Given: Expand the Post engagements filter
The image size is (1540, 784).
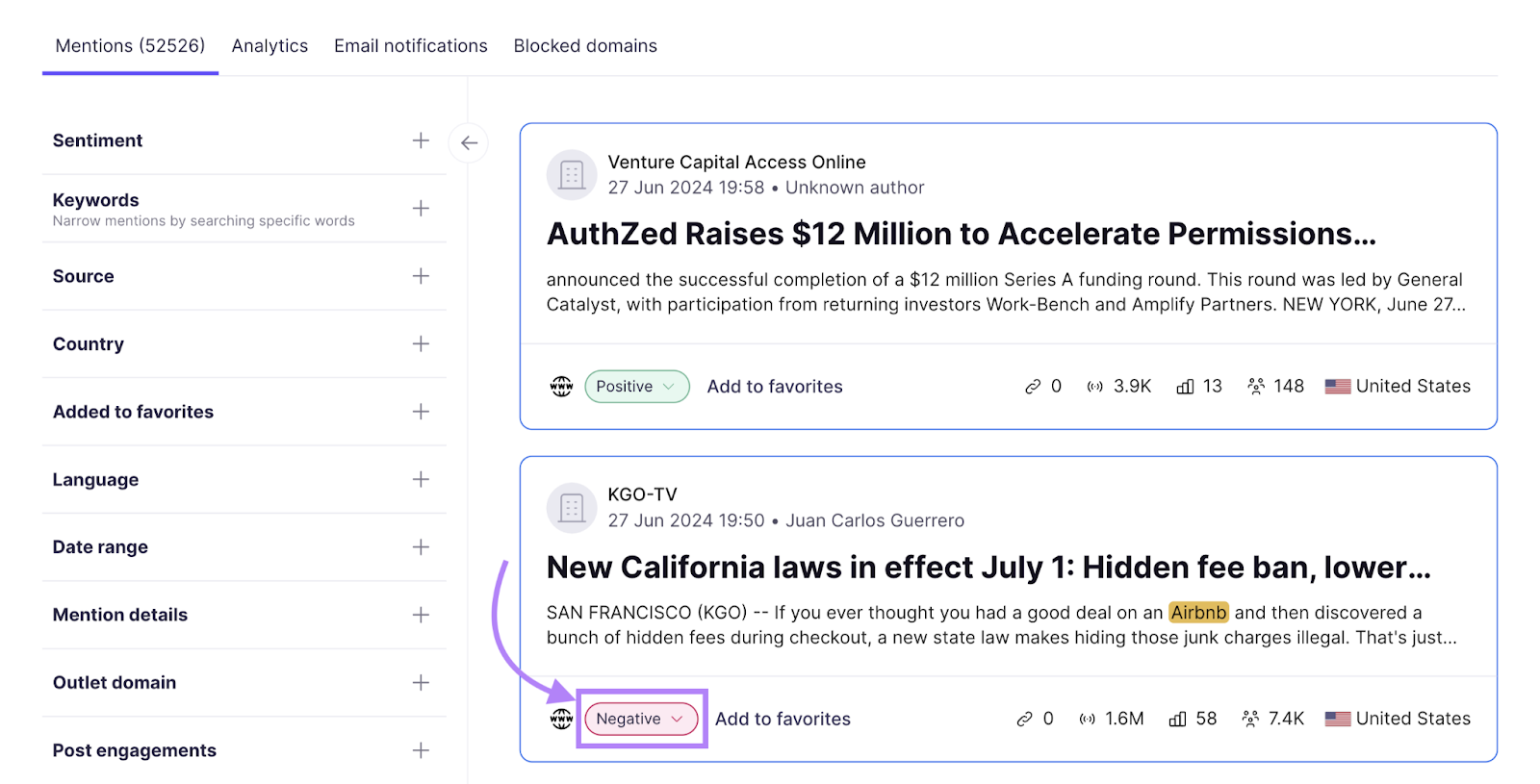Looking at the screenshot, I should [x=421, y=749].
